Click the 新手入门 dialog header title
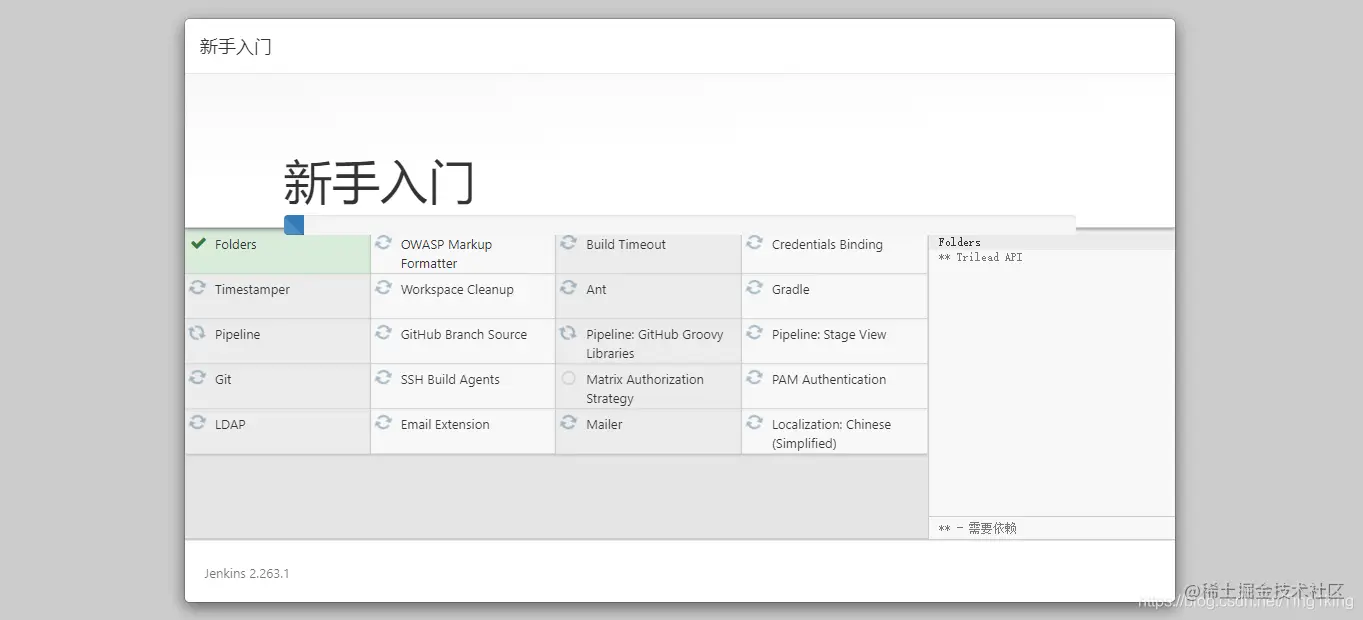Screen dimensions: 1363x620 click(x=236, y=46)
